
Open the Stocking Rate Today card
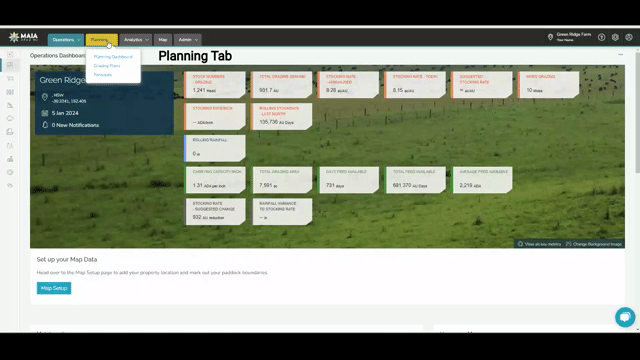415,84
